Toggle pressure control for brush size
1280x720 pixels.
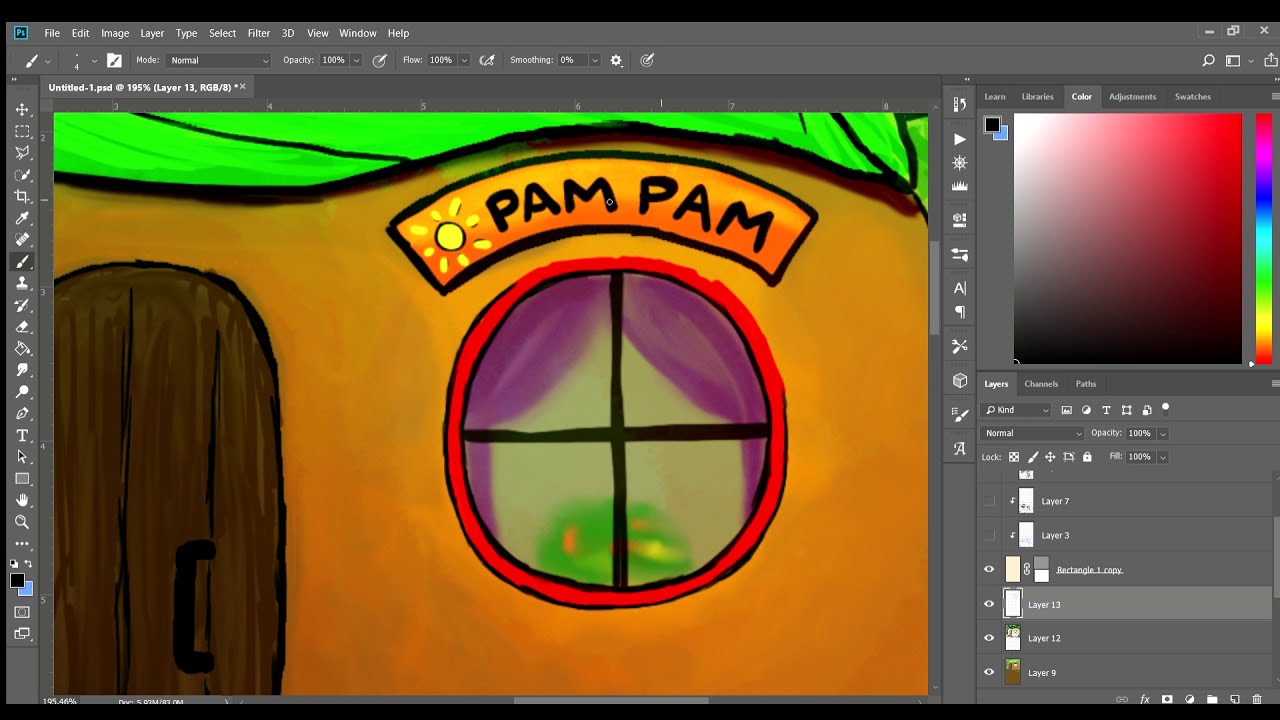[647, 60]
